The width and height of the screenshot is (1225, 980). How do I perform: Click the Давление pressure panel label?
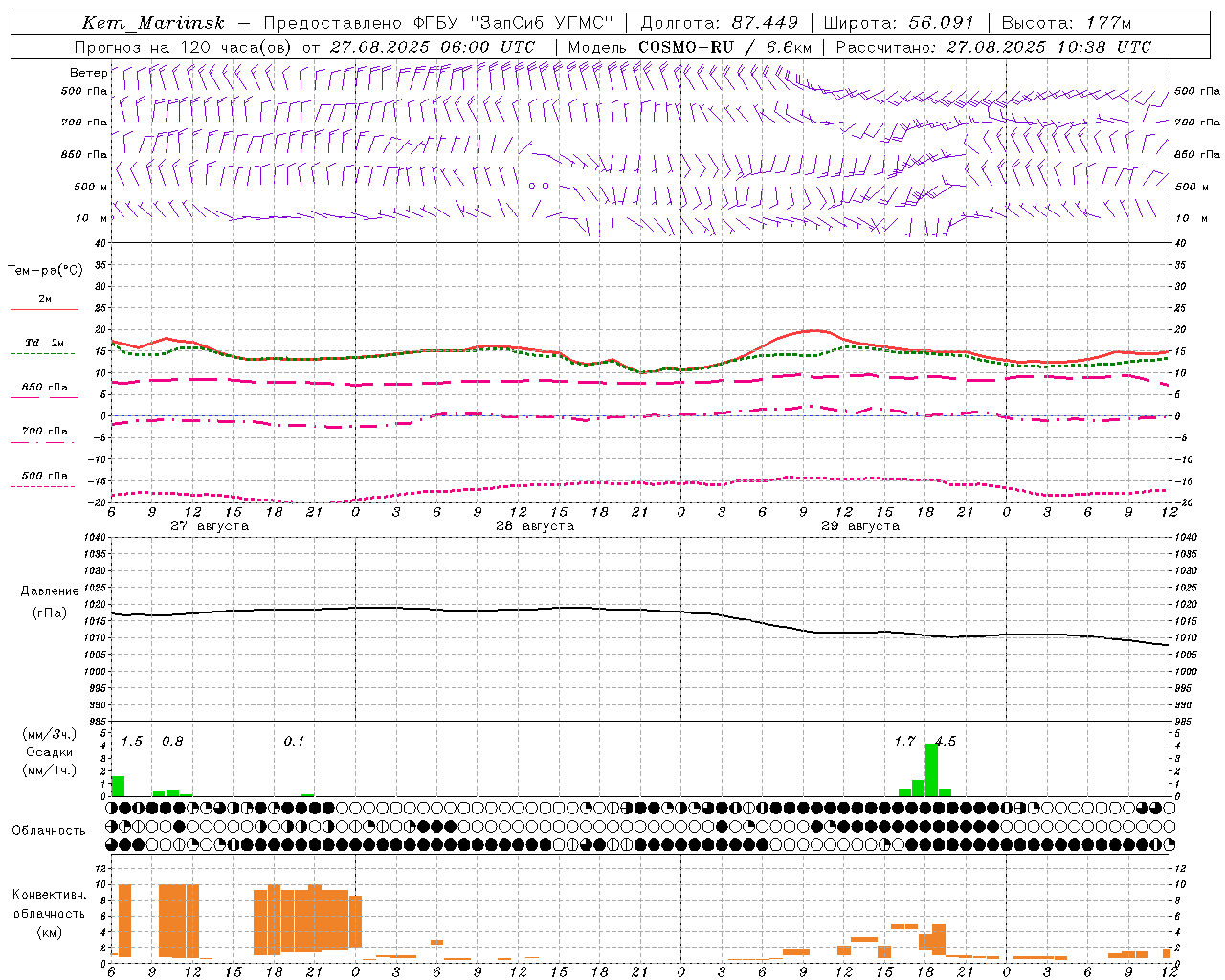50,591
